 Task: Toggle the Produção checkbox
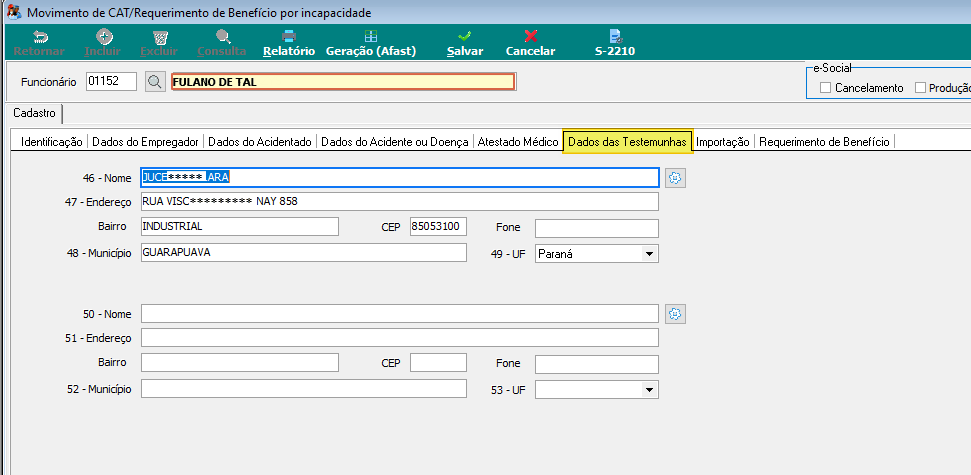(x=920, y=88)
